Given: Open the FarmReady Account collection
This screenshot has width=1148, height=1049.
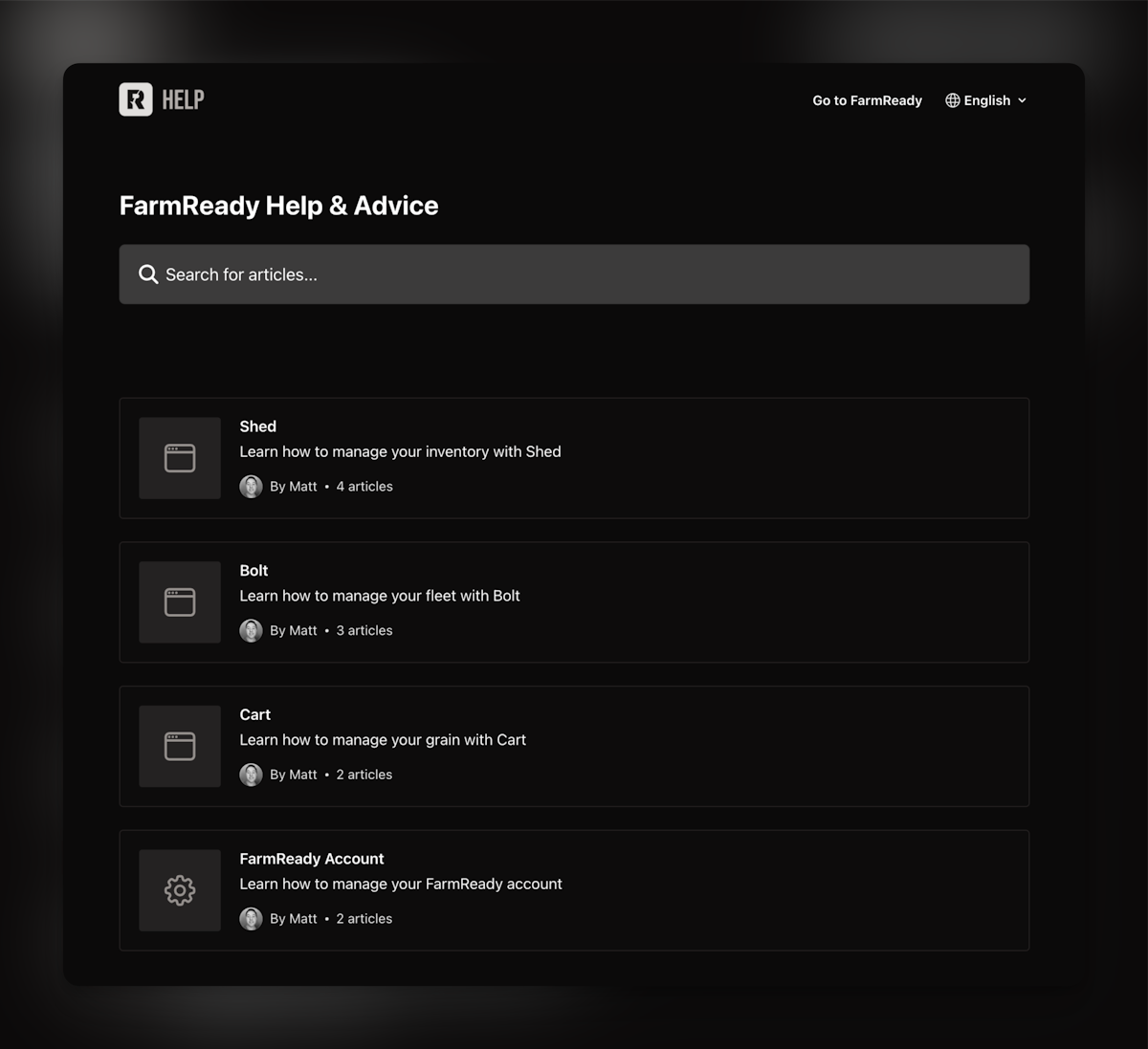Looking at the screenshot, I should pyautogui.click(x=574, y=890).
